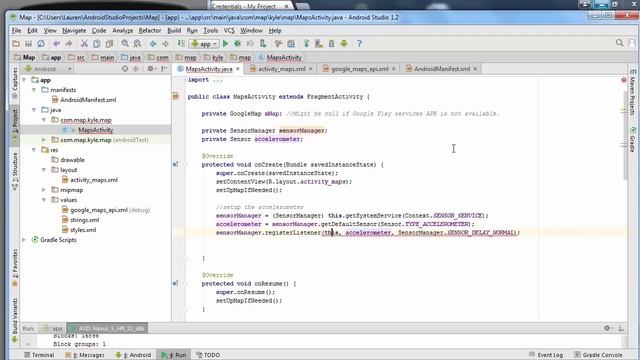Select AndroidManifest.xml in project tree
Viewport: 640px width, 360px height.
point(88,100)
